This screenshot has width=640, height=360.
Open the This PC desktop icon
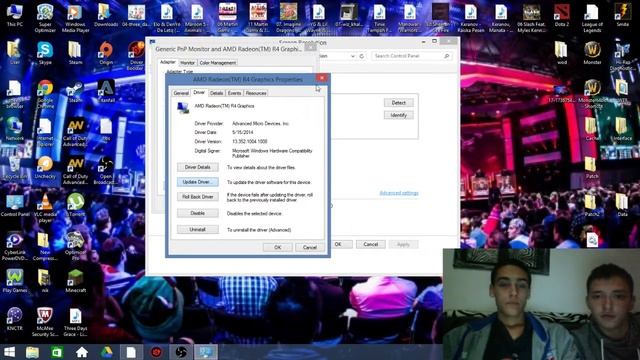click(14, 16)
